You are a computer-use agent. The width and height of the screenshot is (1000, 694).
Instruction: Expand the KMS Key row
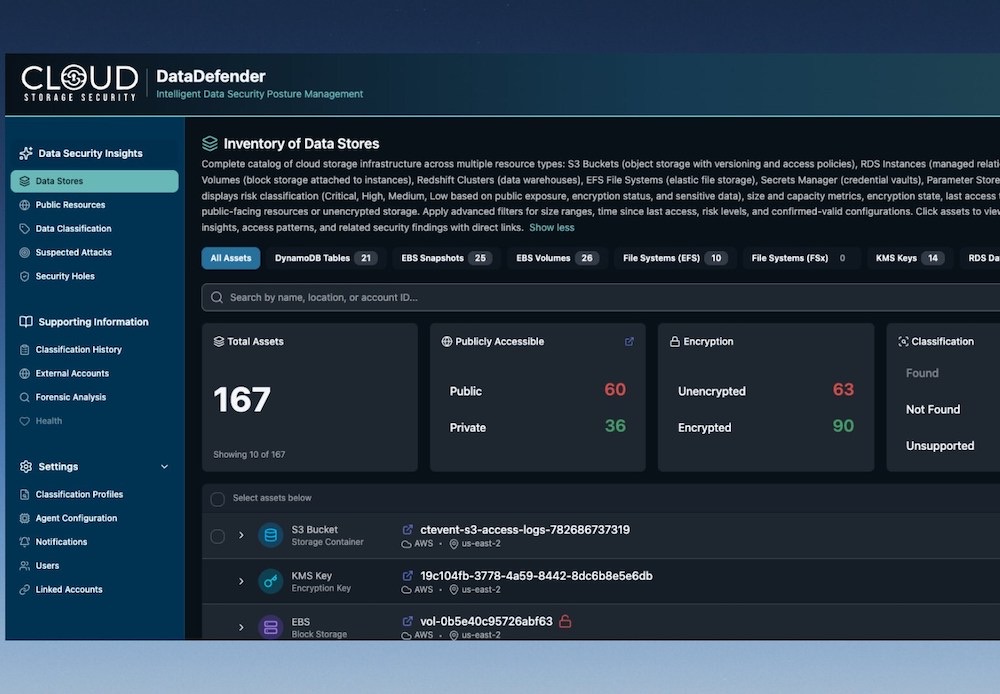point(241,581)
